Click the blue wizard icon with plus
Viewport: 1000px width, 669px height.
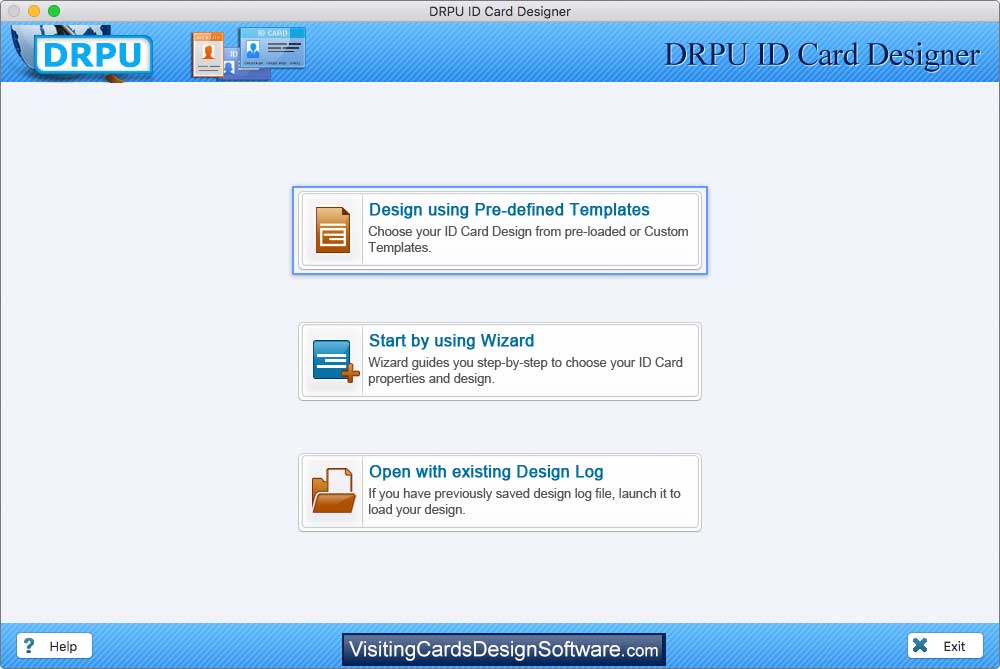[335, 361]
